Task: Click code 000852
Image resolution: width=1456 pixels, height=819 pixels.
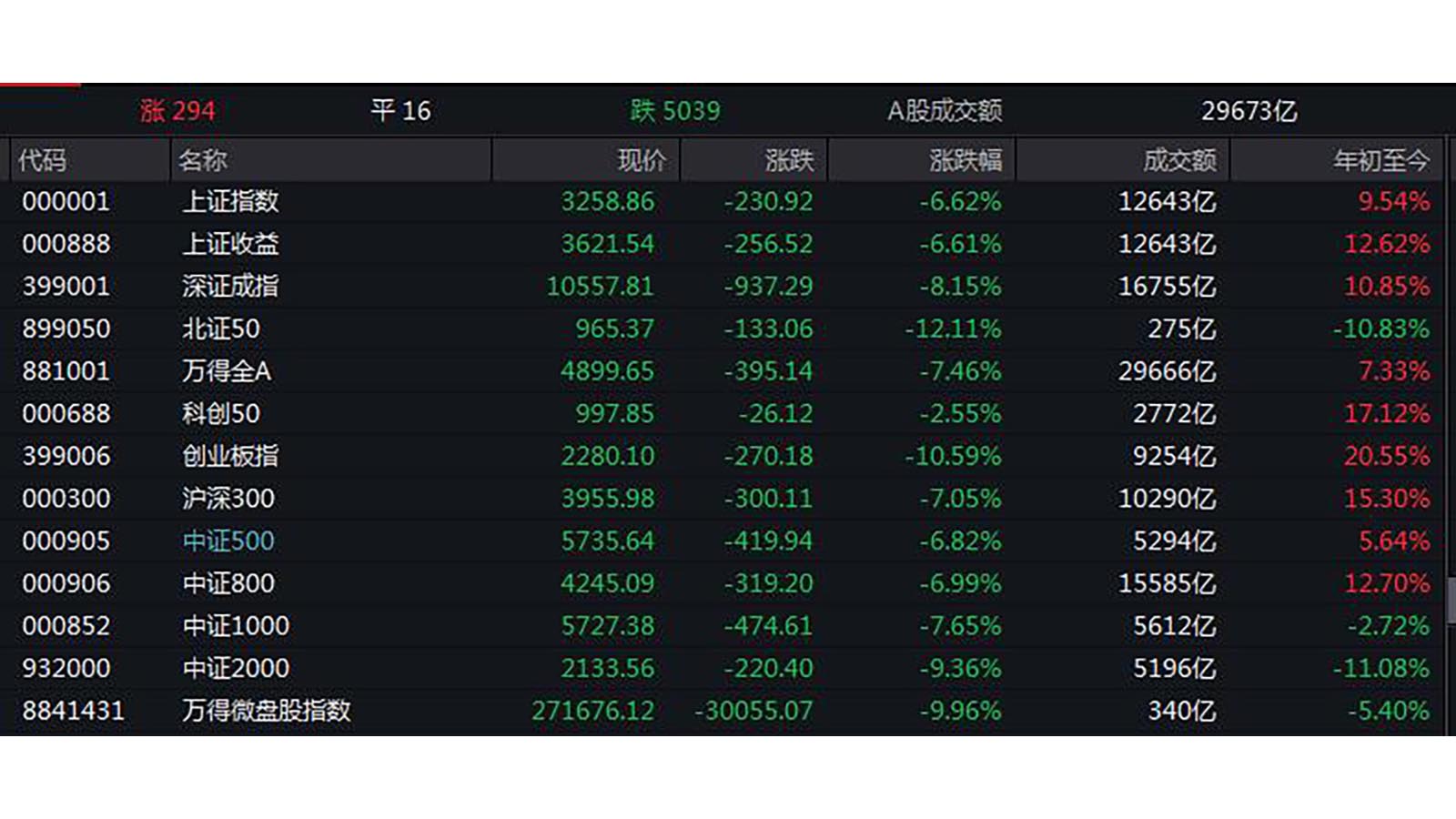Action: (x=66, y=626)
